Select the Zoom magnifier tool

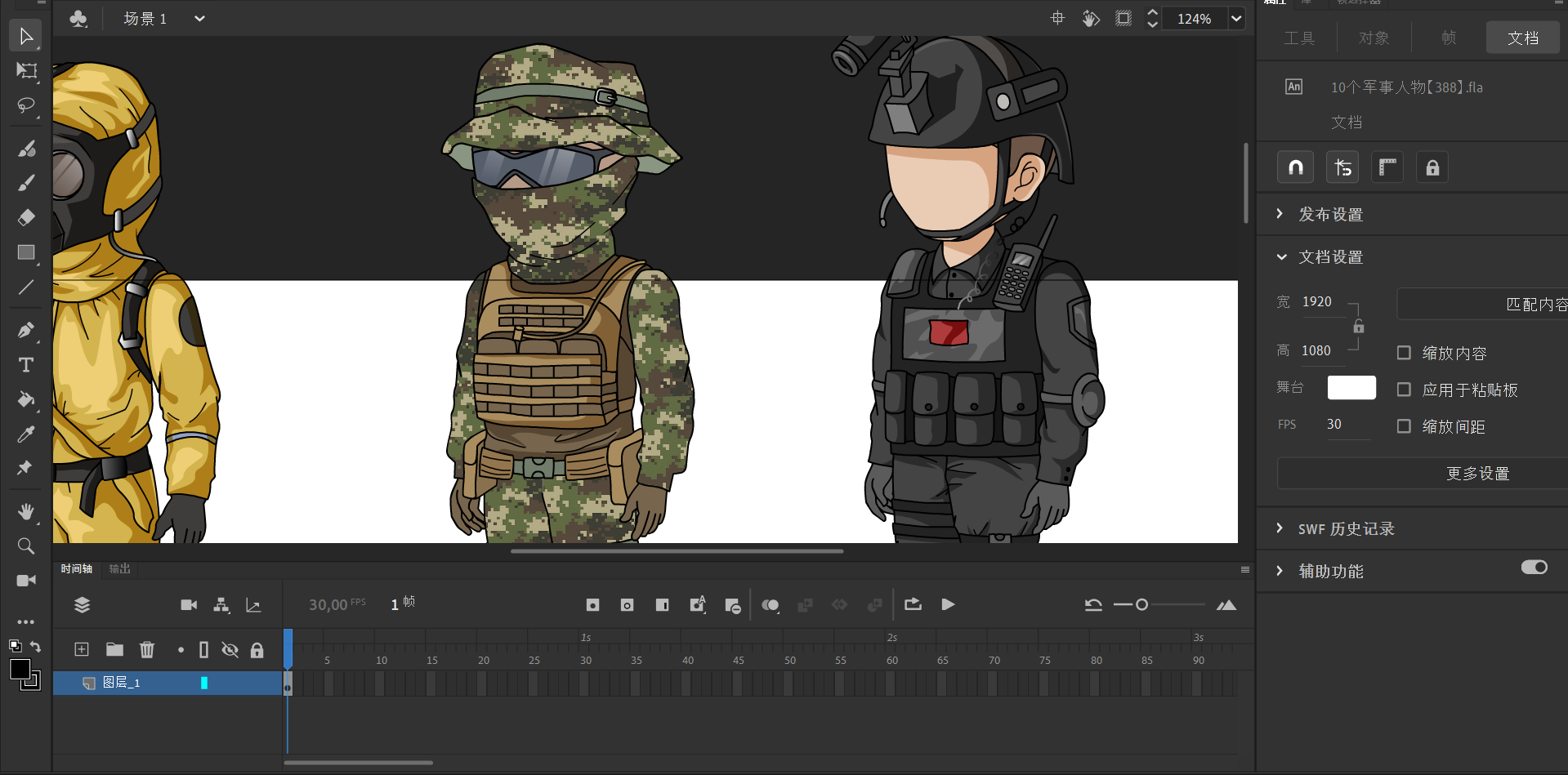click(26, 546)
